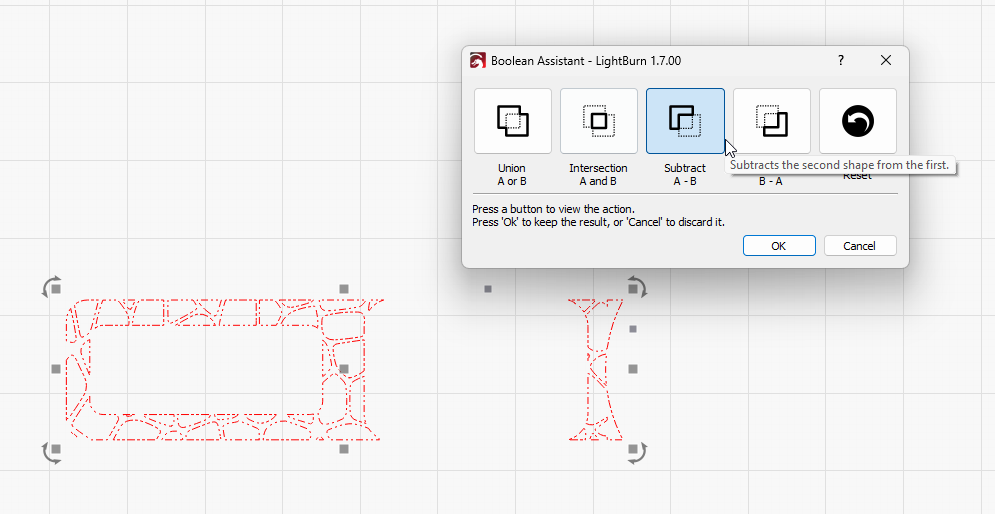The height and width of the screenshot is (514, 995).
Task: Click the Reset undo-arrow button
Action: click(858, 121)
